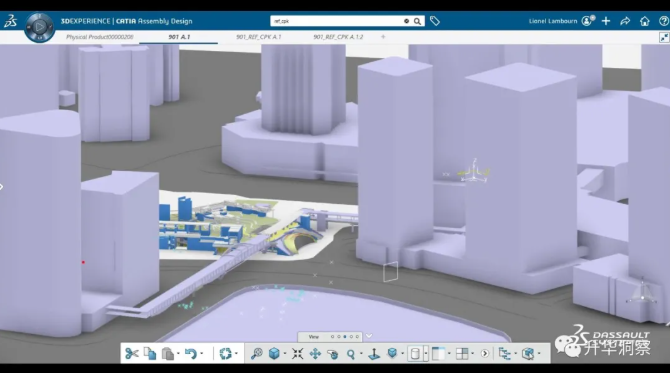
Task: Switch to the 901_REF_CPK A.1.2 tab
Action: (x=338, y=37)
